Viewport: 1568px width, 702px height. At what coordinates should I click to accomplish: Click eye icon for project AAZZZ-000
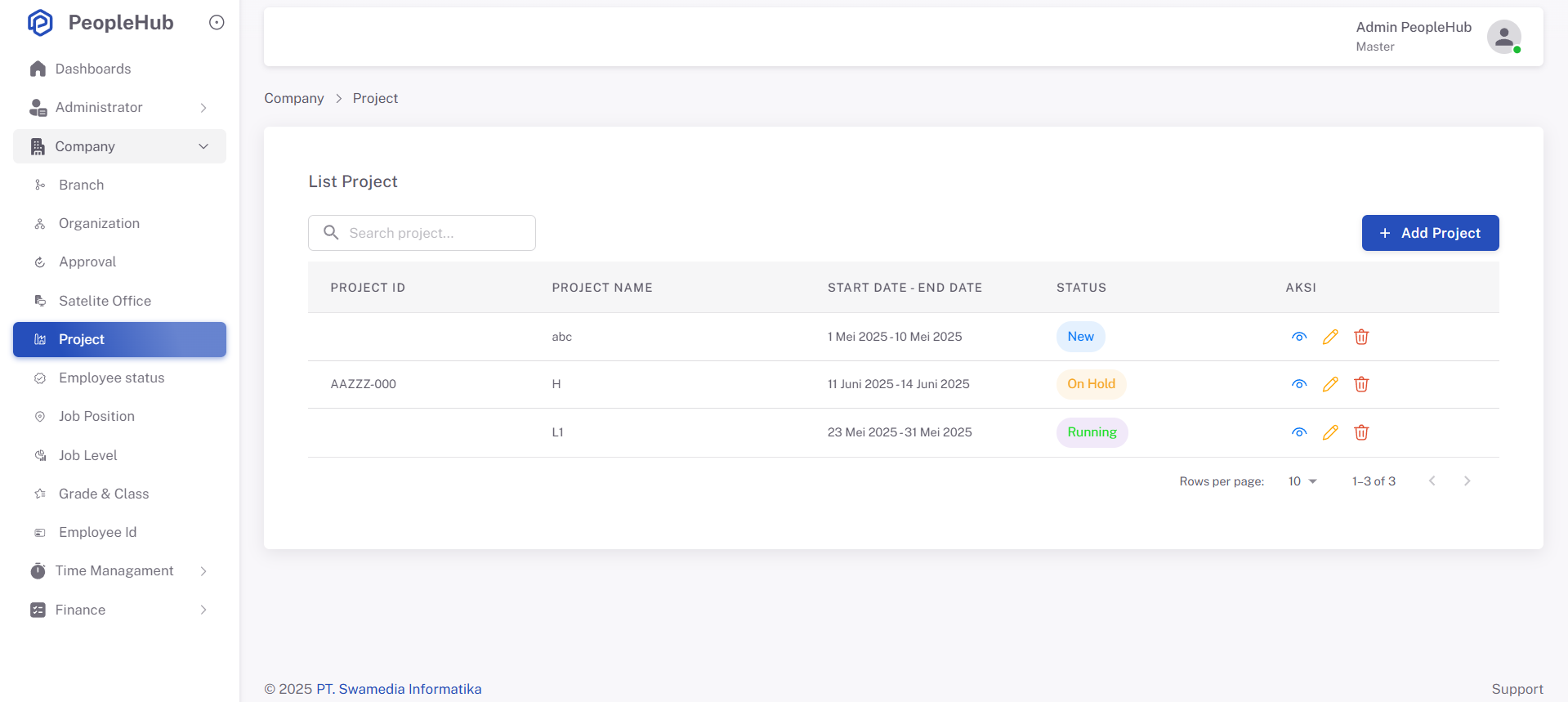1299,384
